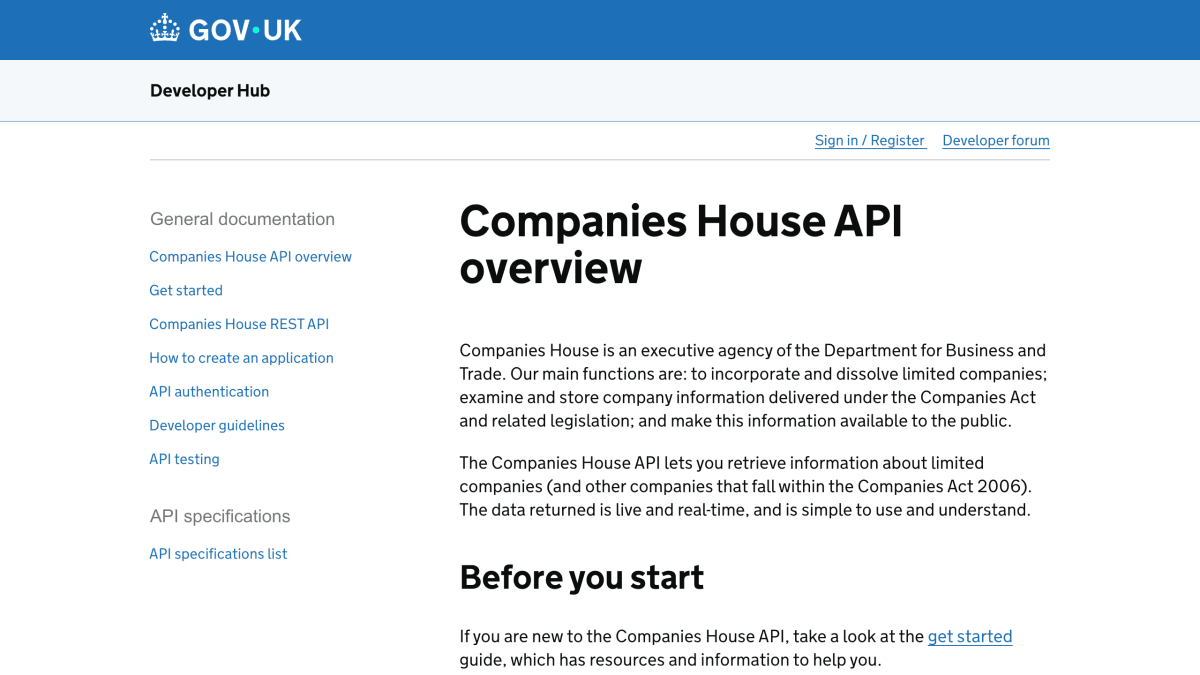Open the API testing link
This screenshot has width=1200, height=675.
click(x=184, y=459)
